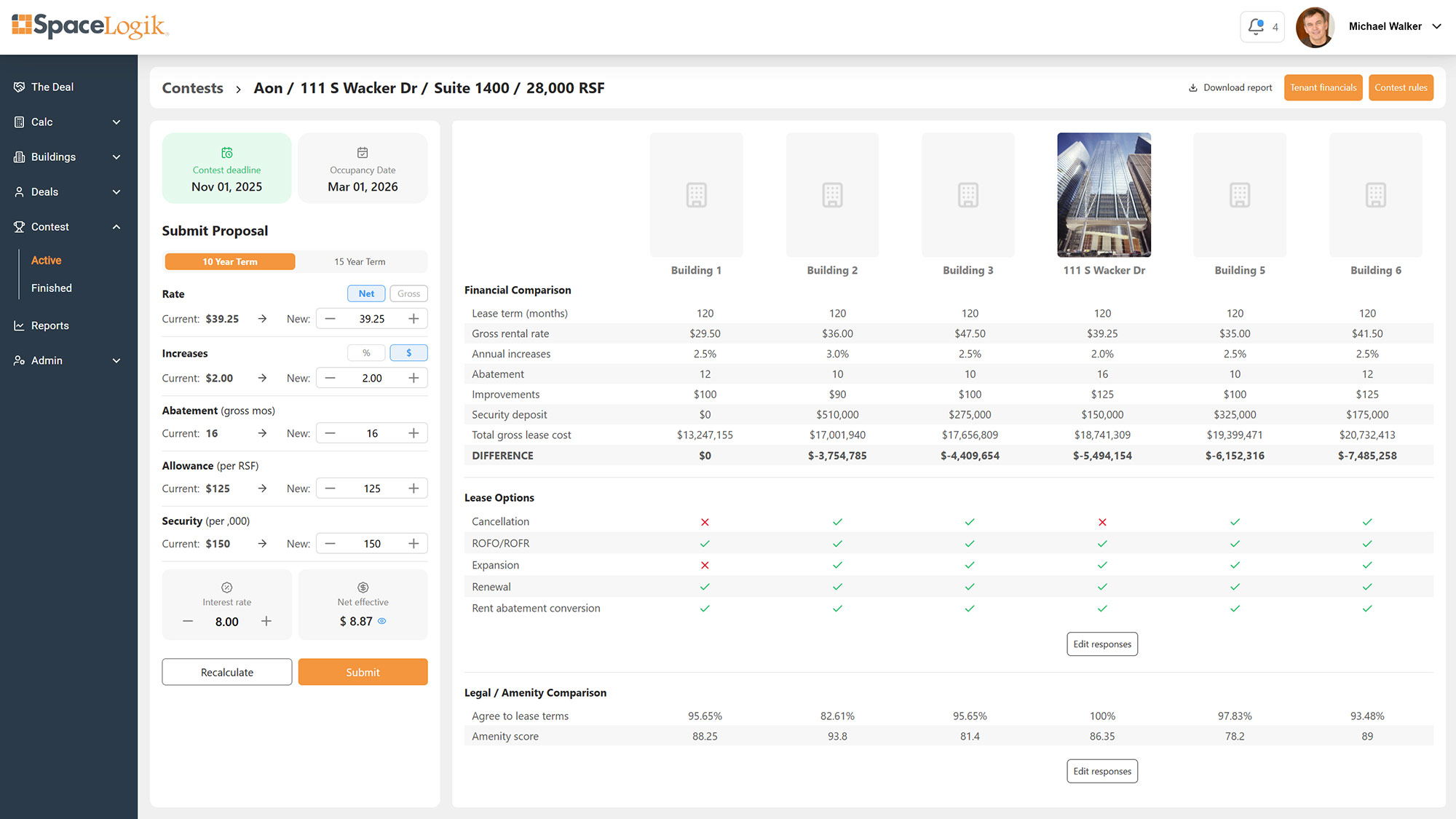
Task: Select the 15 Year Term option
Action: tap(360, 261)
